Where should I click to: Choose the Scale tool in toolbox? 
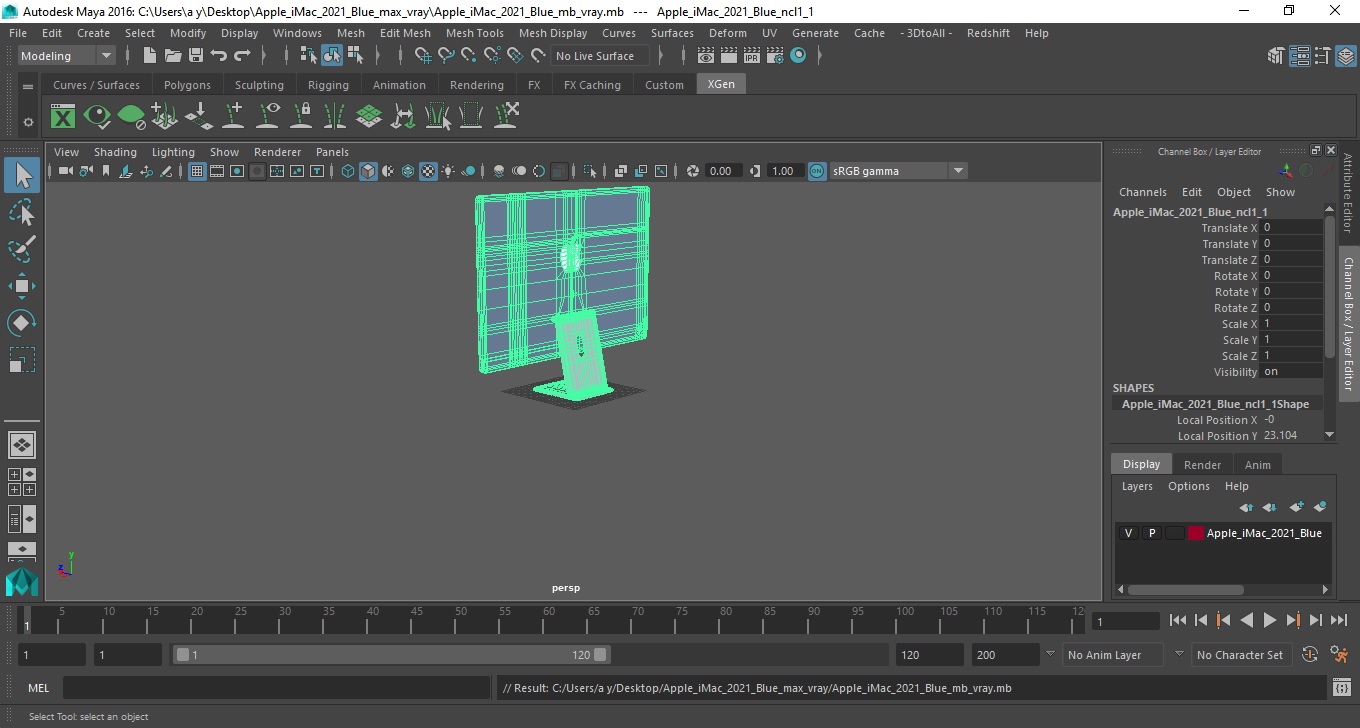(x=22, y=359)
